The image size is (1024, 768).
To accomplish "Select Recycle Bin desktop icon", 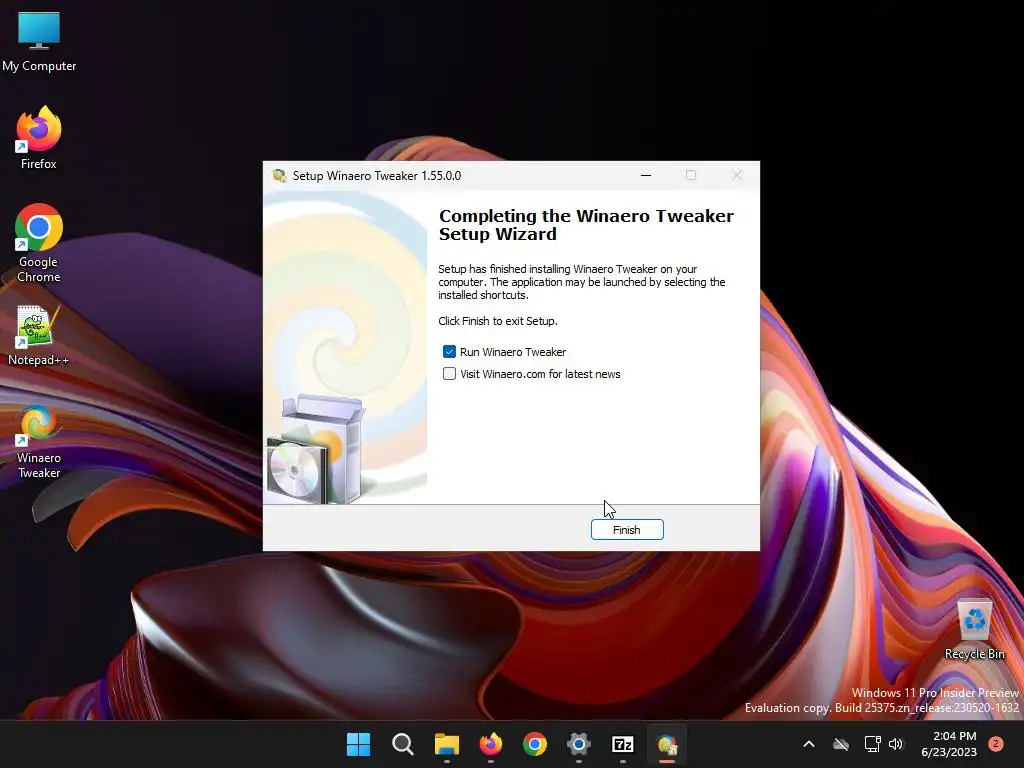I will 974,630.
